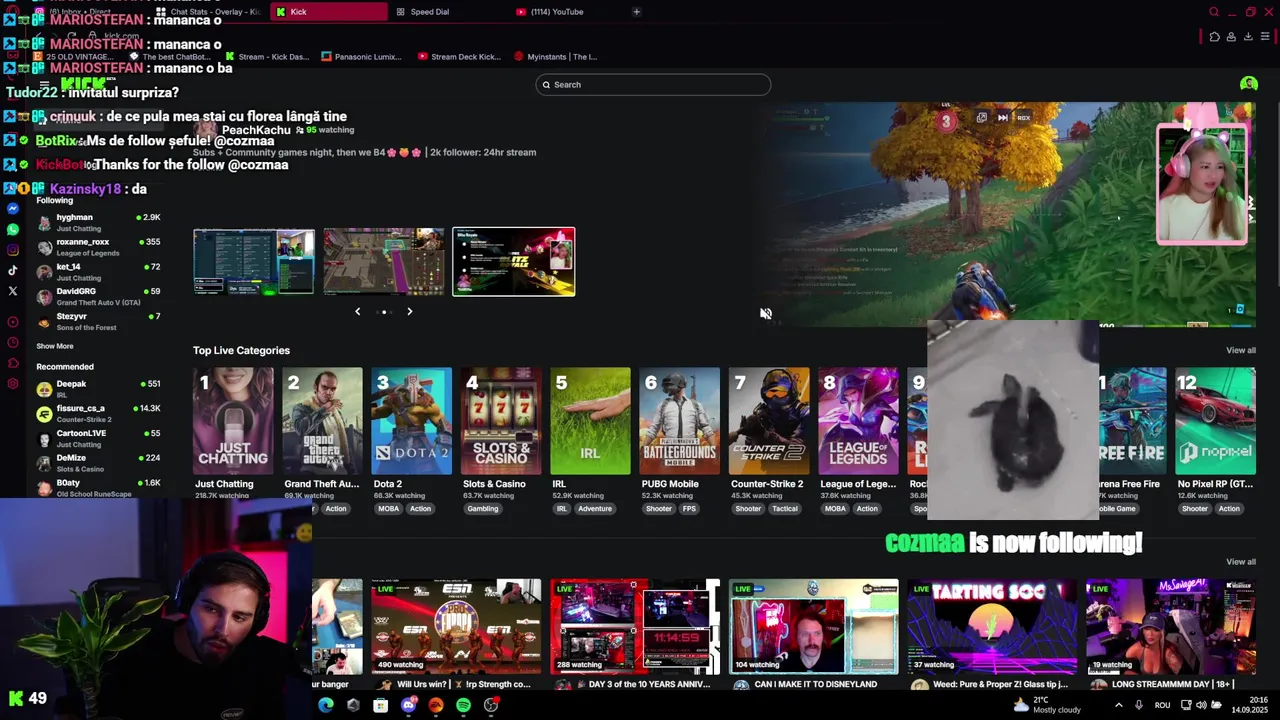Select the League of Legends category card
Viewport: 1280px width, 720px height.
point(858,421)
